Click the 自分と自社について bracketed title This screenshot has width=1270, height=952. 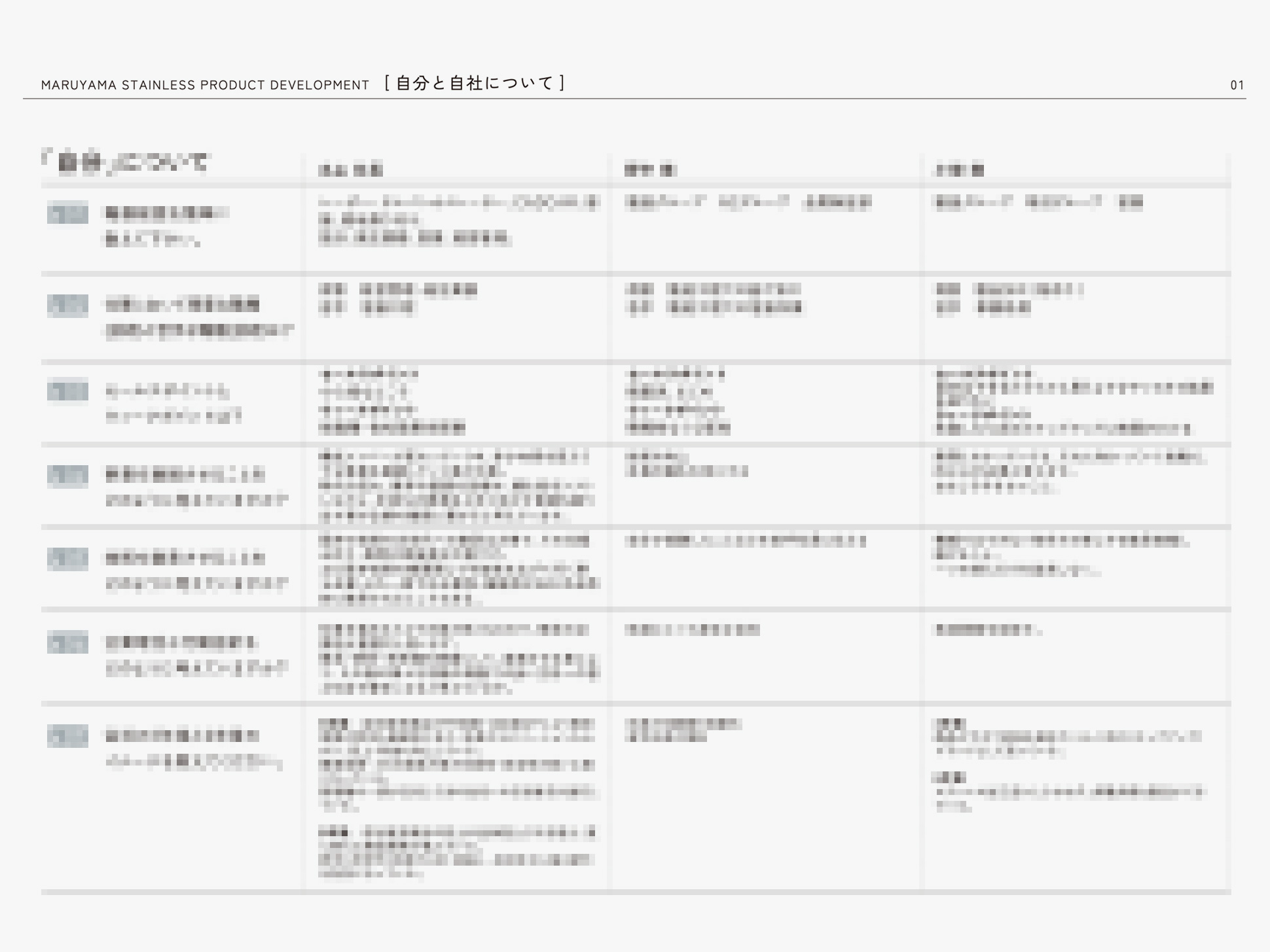coord(475,83)
